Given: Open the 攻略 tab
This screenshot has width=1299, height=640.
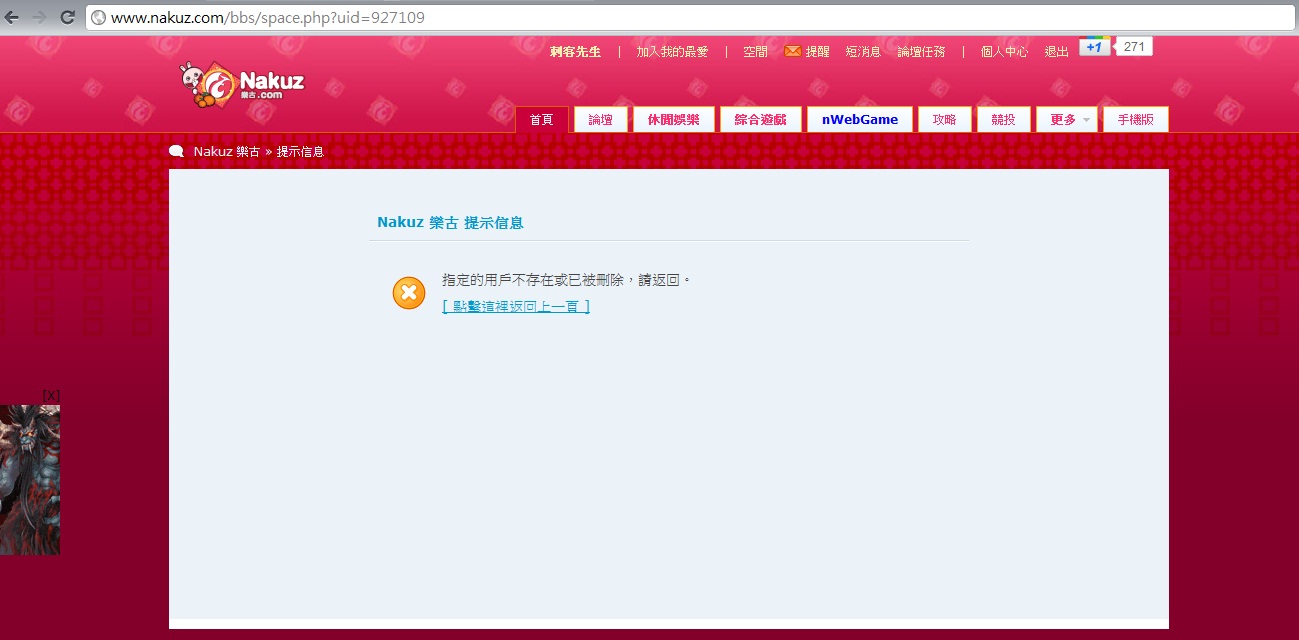Looking at the screenshot, I should [x=944, y=120].
